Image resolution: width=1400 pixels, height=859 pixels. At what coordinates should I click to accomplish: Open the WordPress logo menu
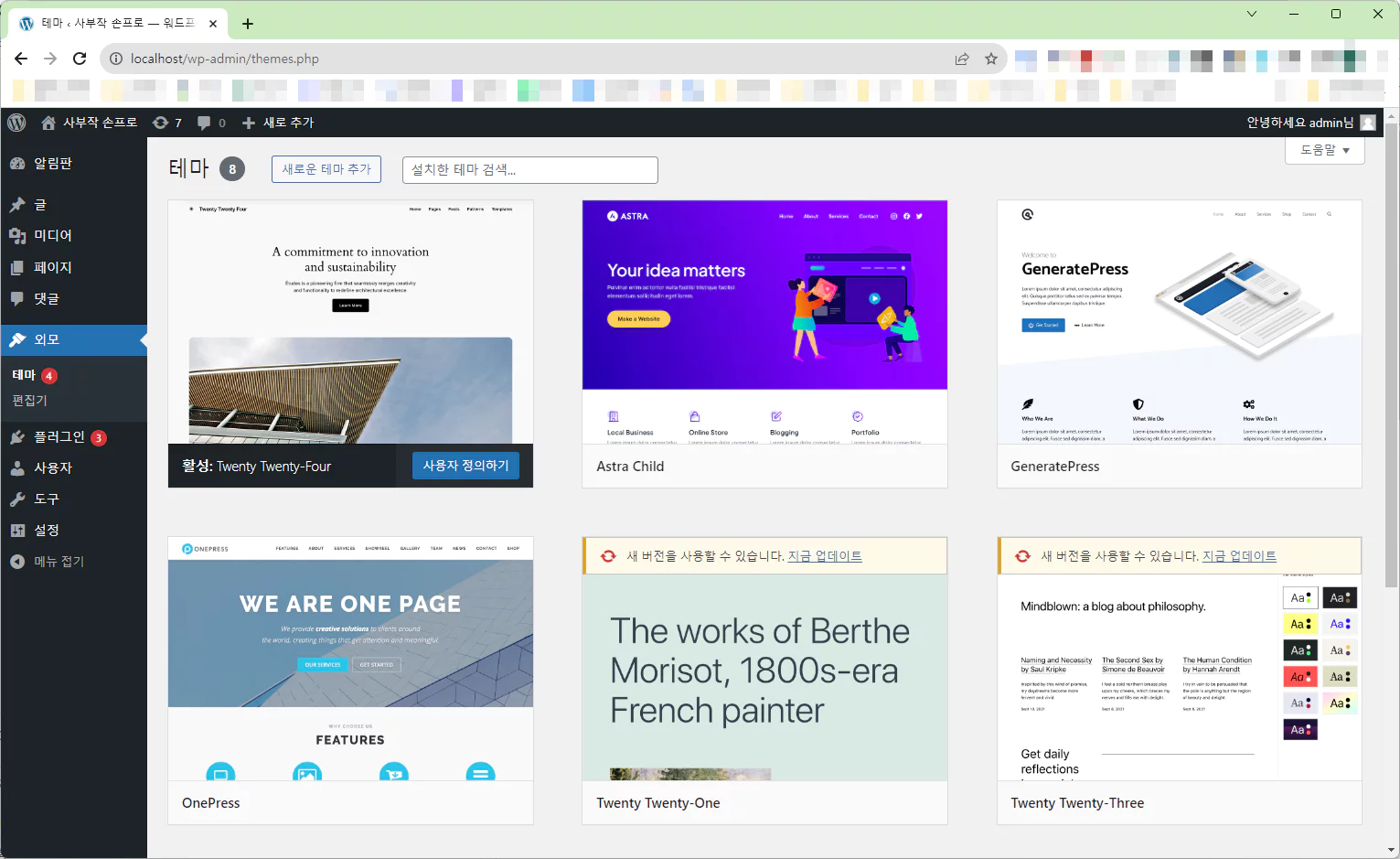tap(16, 123)
